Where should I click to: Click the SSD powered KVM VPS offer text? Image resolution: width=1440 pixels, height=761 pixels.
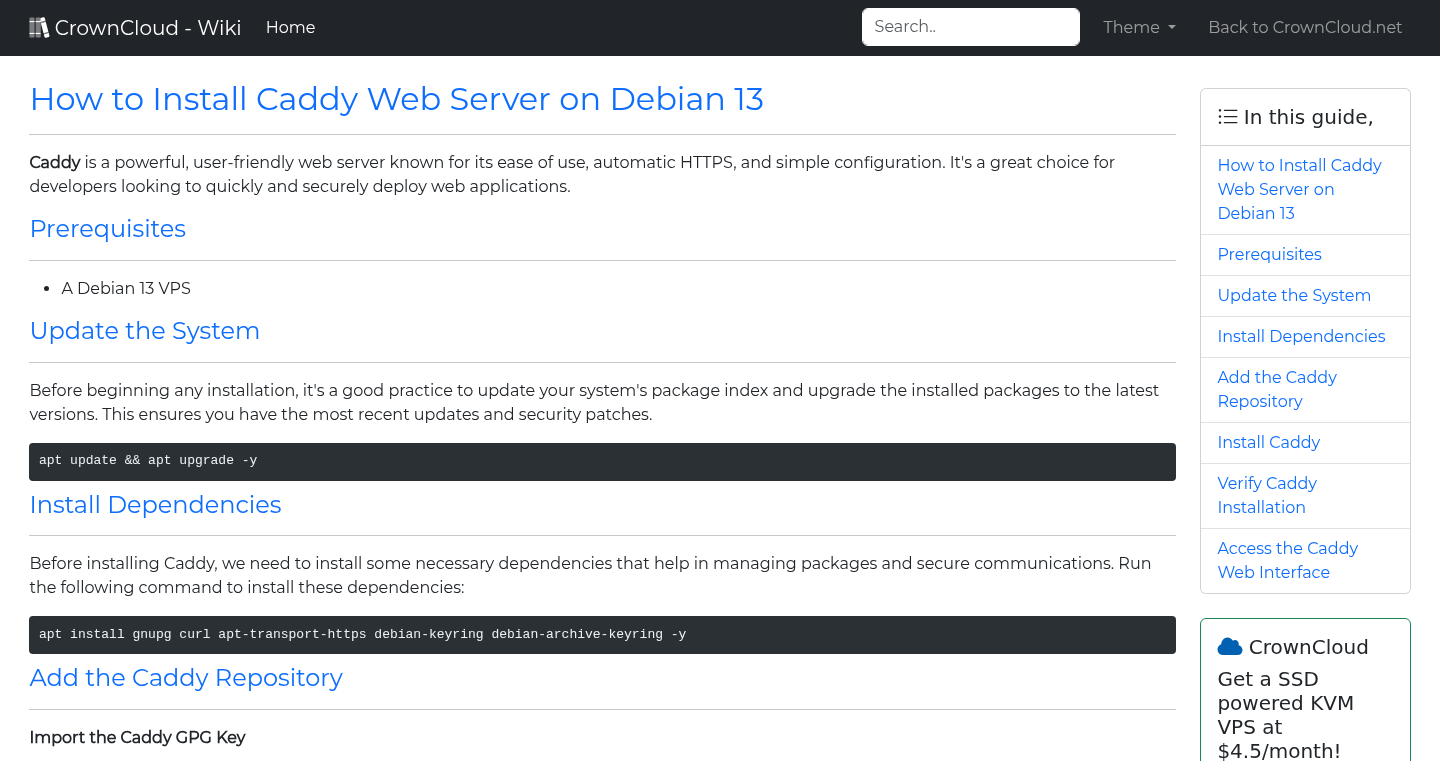[x=1285, y=714]
